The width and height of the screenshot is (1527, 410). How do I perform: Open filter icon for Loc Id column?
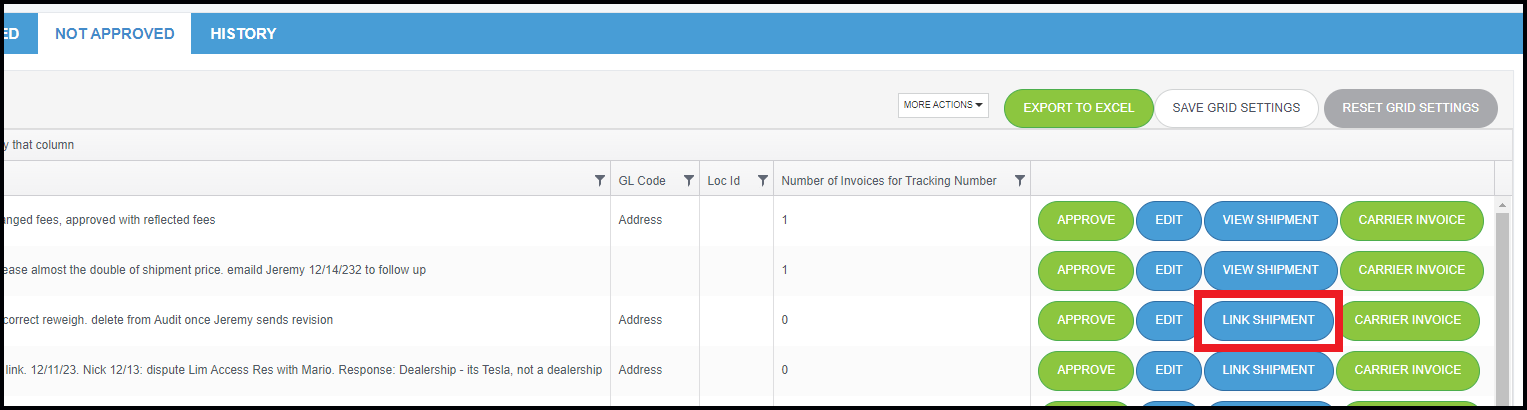pyautogui.click(x=763, y=181)
